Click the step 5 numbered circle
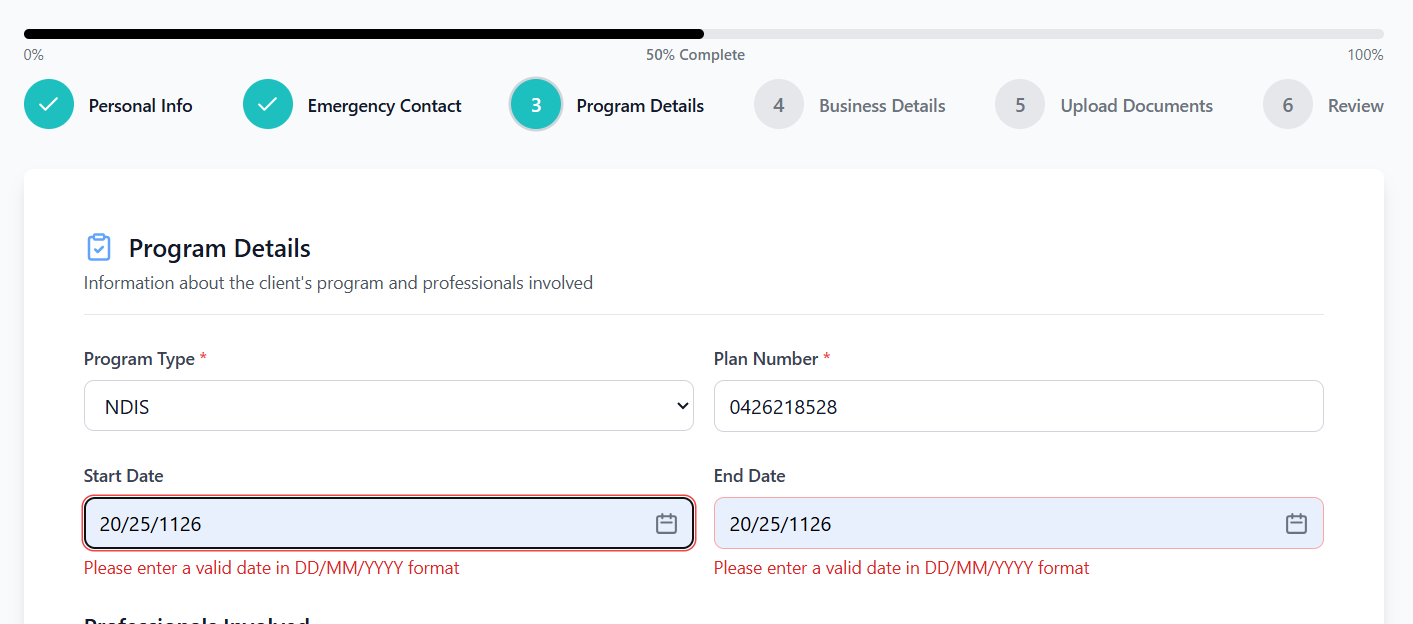The width and height of the screenshot is (1413, 624). (1020, 105)
